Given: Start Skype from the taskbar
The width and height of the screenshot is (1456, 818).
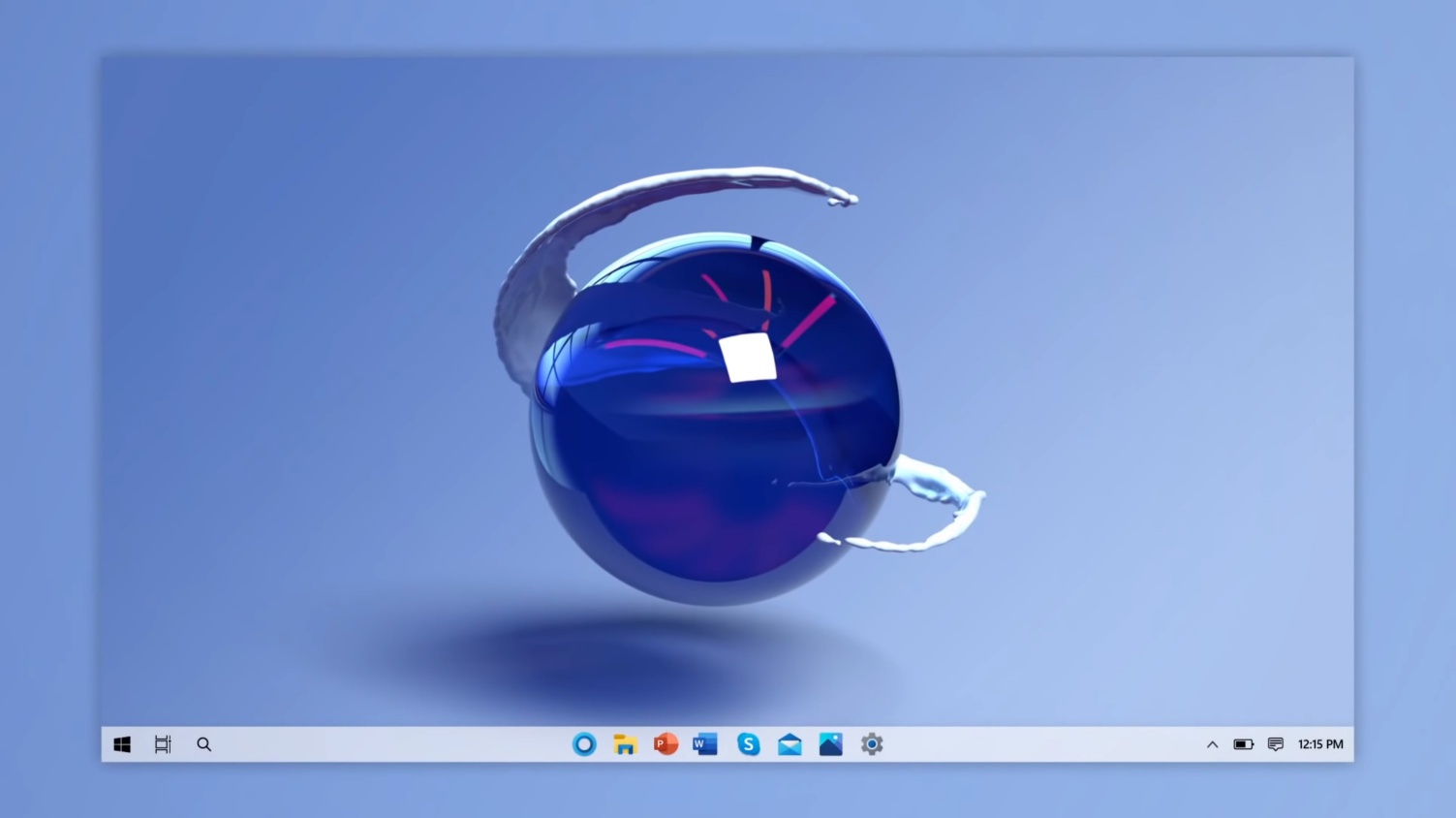Looking at the screenshot, I should click(x=748, y=744).
